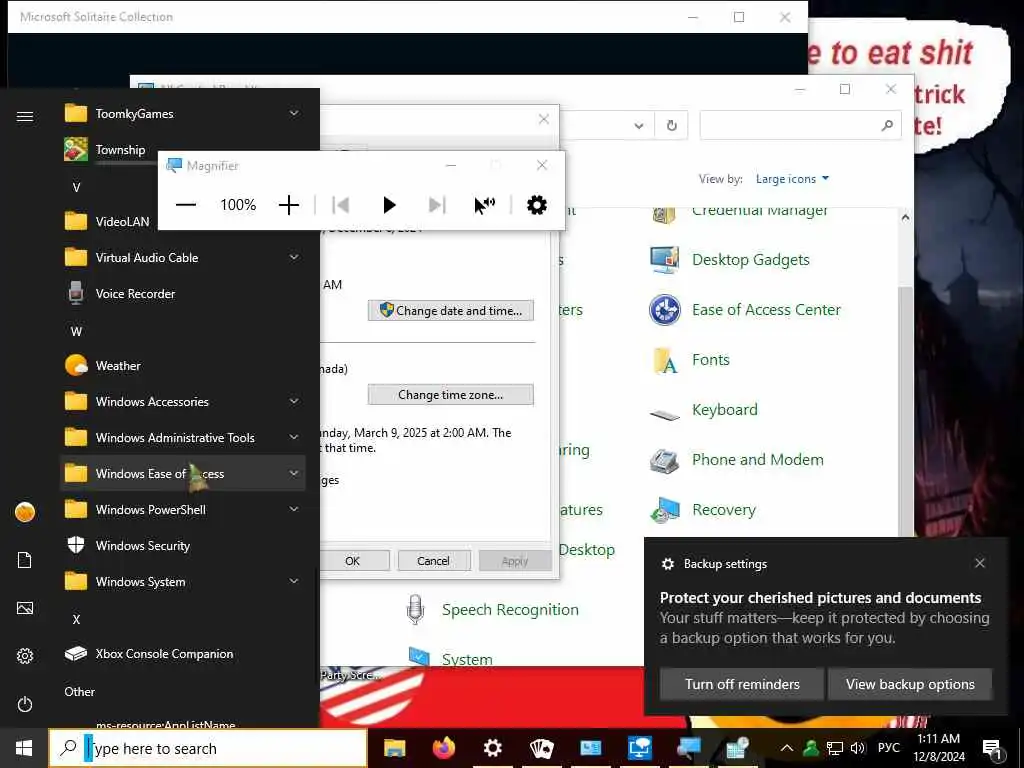This screenshot has width=1024, height=768.
Task: Open File Explorer from taskbar
Action: pyautogui.click(x=394, y=748)
